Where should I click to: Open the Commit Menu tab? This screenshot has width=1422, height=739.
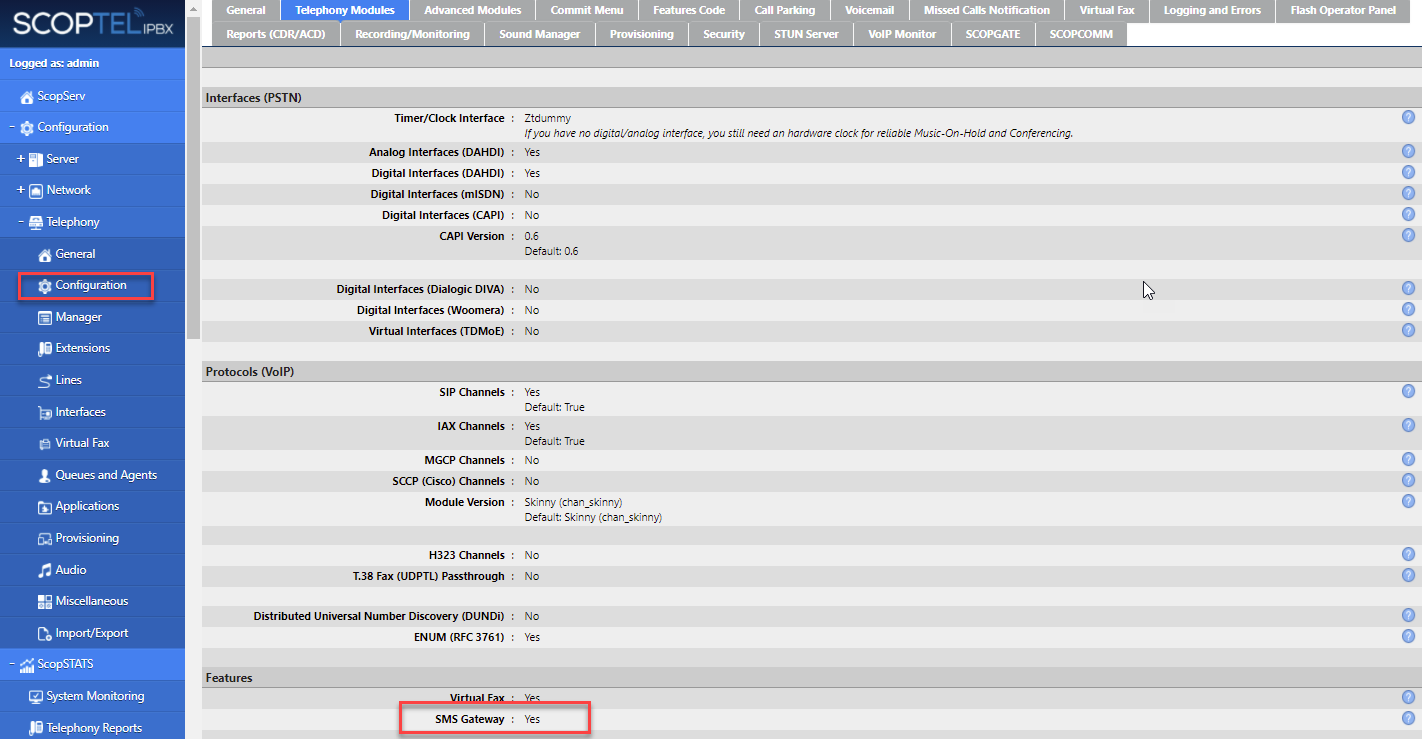[x=587, y=10]
